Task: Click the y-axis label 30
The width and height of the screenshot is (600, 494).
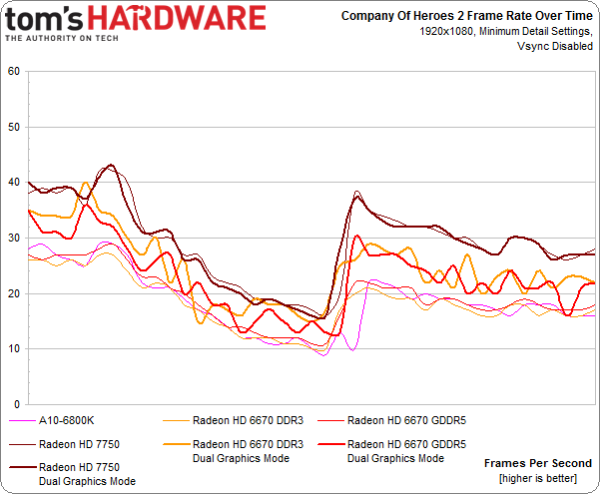Action: [14, 238]
